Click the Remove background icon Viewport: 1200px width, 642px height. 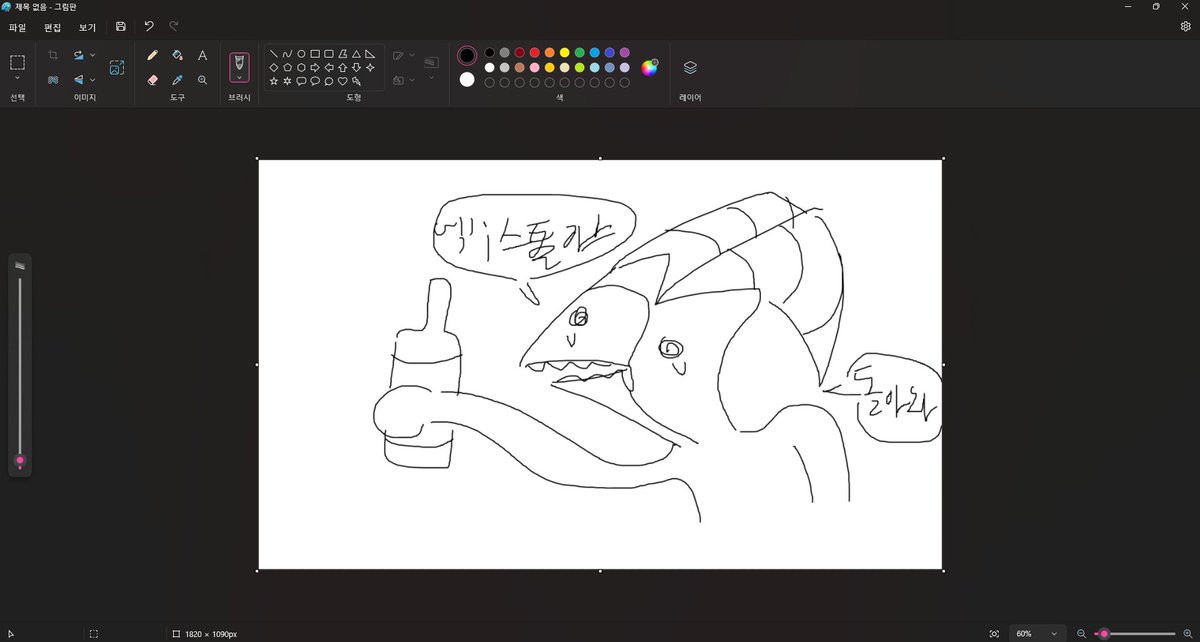click(53, 79)
